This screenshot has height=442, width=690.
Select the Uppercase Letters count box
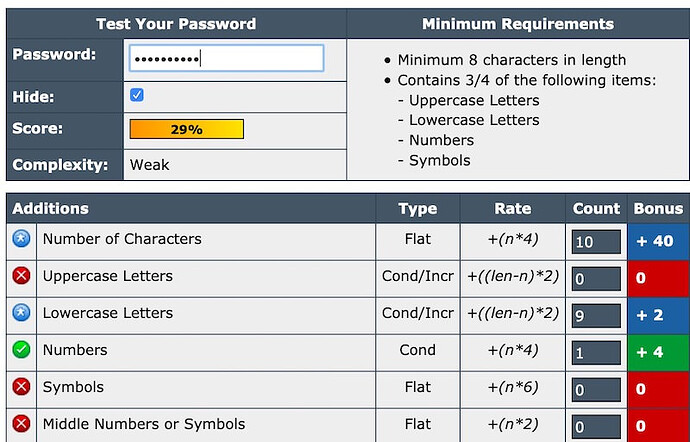pyautogui.click(x=596, y=279)
